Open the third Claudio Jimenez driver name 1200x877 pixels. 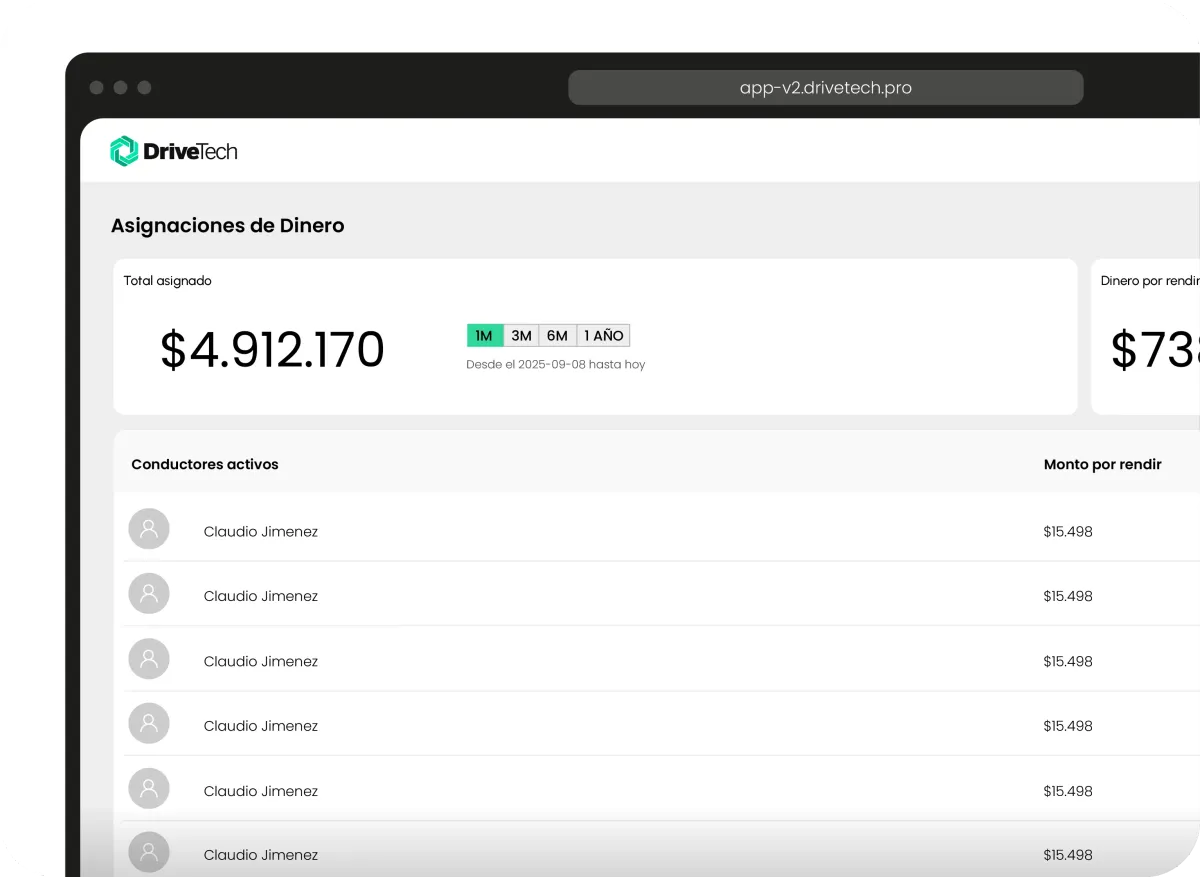pos(261,661)
